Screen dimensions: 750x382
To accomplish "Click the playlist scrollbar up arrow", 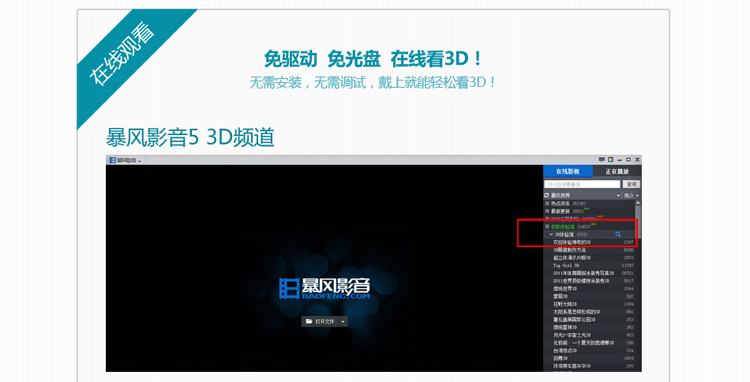I will 638,203.
